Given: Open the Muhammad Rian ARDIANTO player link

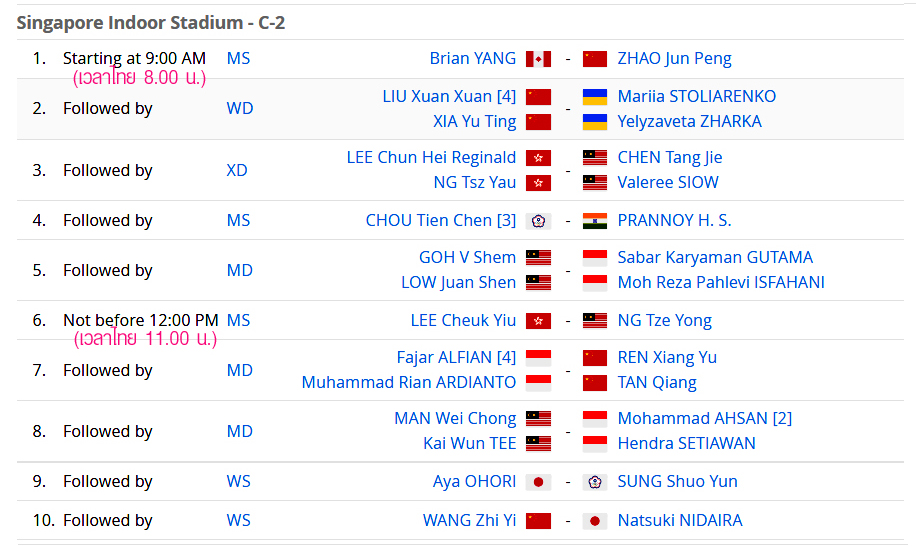Looking at the screenshot, I should (409, 382).
